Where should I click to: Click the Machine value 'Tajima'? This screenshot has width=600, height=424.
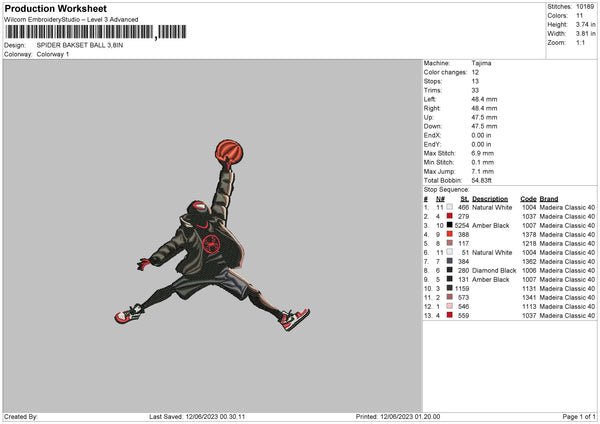pyautogui.click(x=481, y=63)
